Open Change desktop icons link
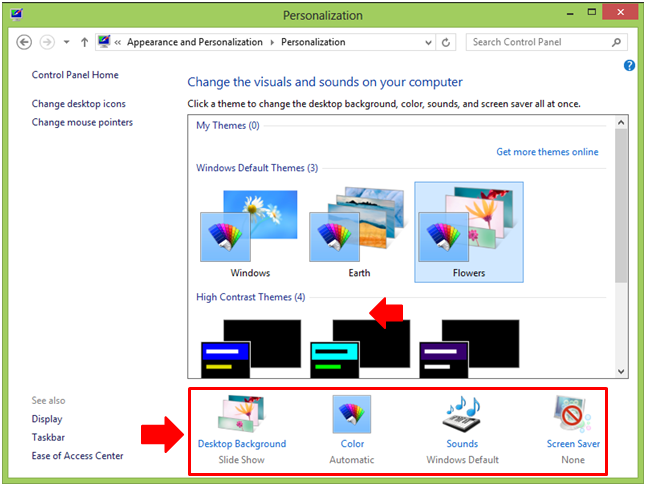Viewport: 646px width, 486px height. coord(79,104)
